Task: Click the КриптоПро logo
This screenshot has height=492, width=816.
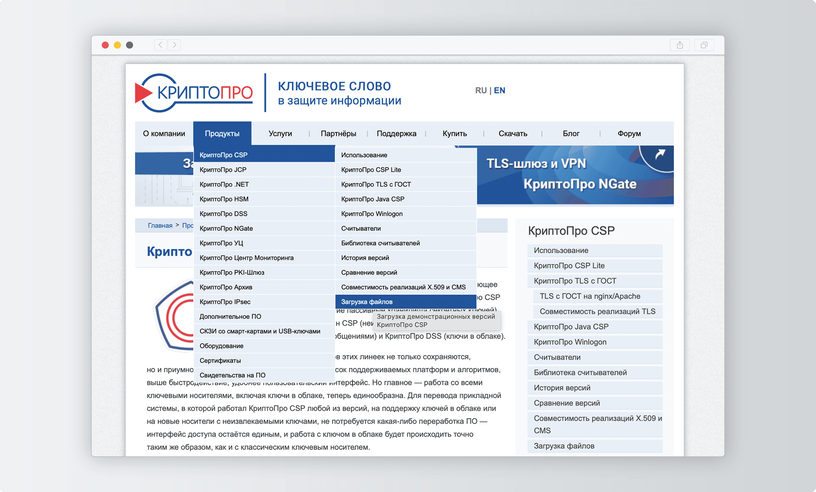Action: [194, 93]
